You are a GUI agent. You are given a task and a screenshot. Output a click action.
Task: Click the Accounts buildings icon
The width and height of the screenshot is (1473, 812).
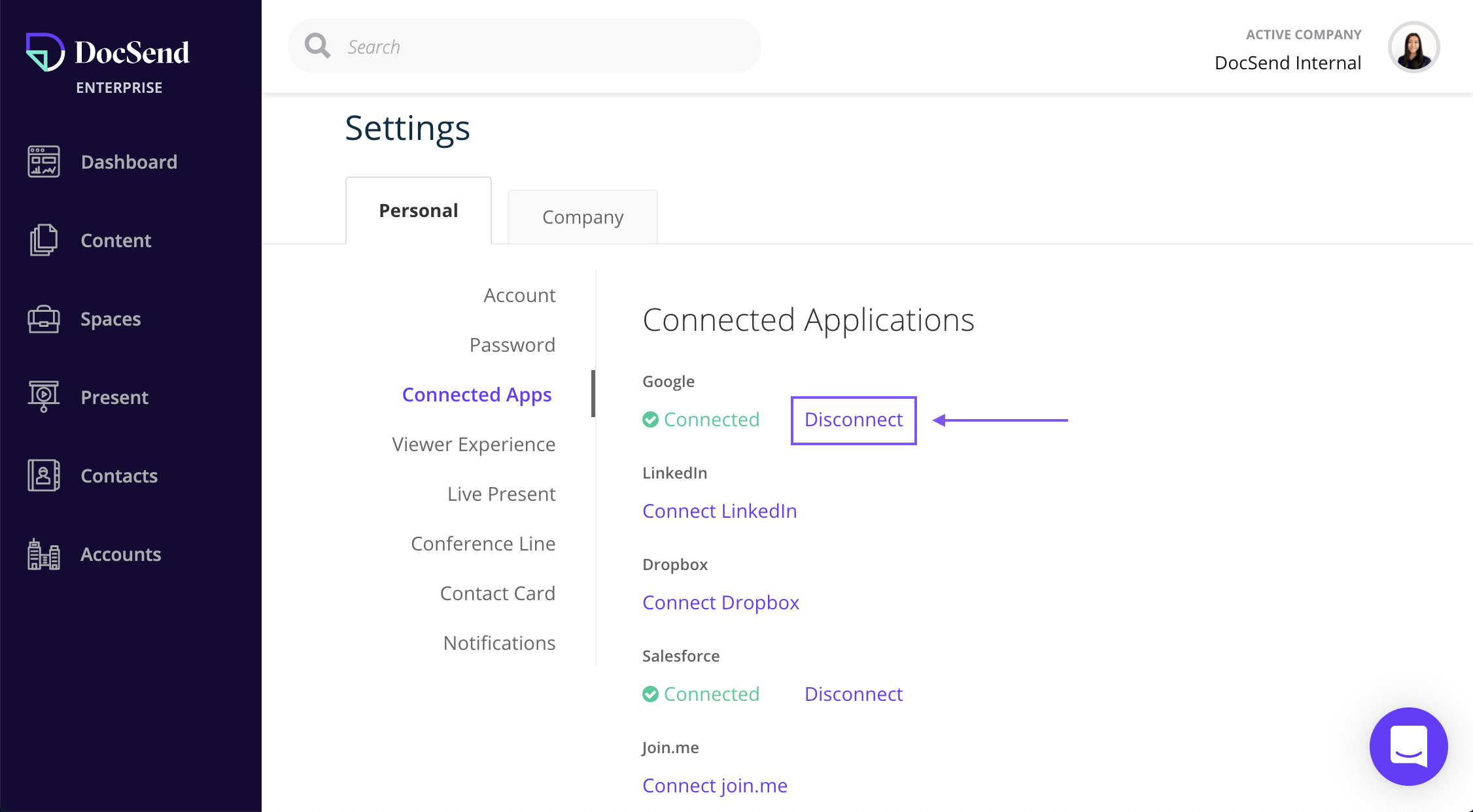tap(44, 554)
